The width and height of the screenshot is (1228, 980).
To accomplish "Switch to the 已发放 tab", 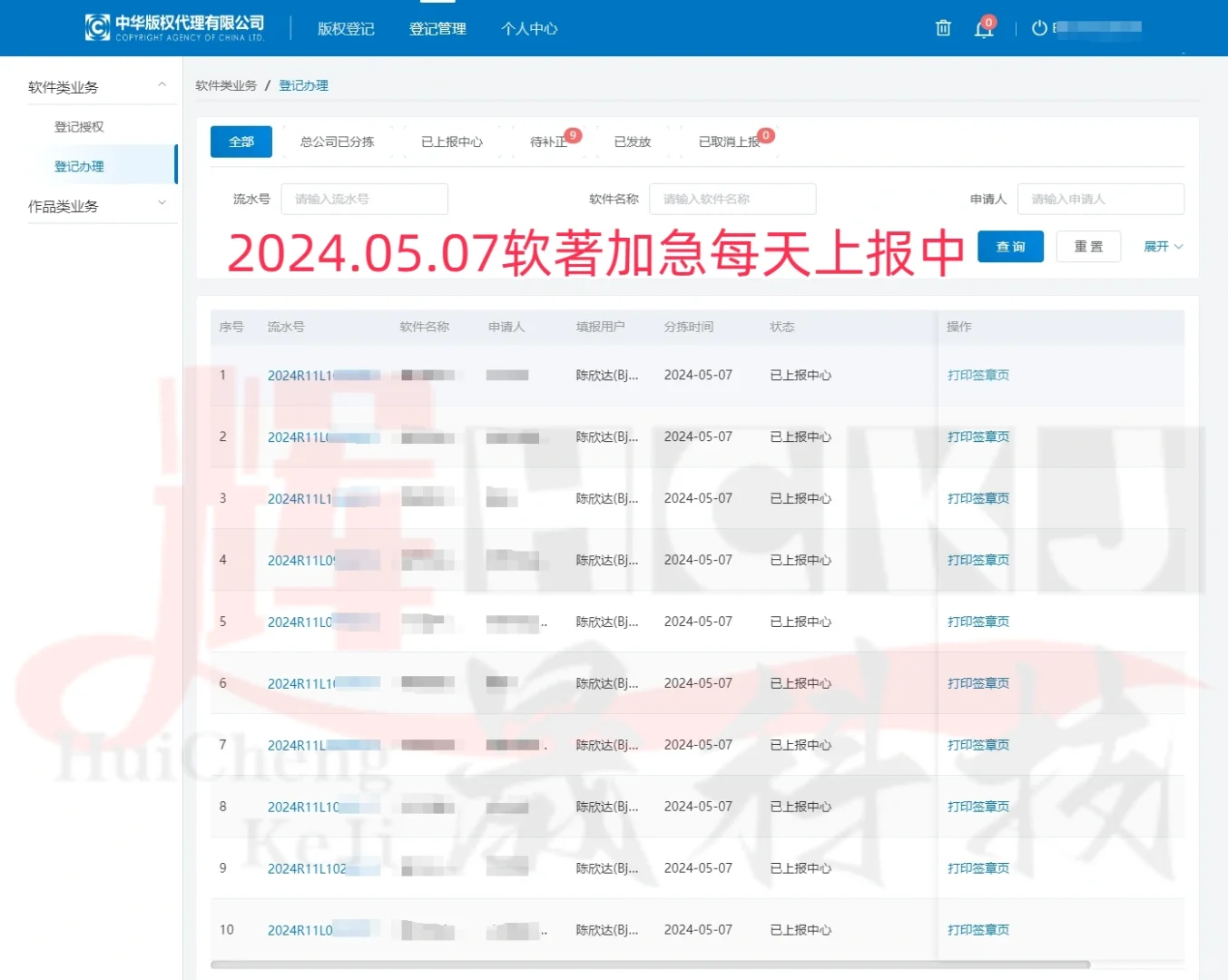I will click(x=633, y=142).
